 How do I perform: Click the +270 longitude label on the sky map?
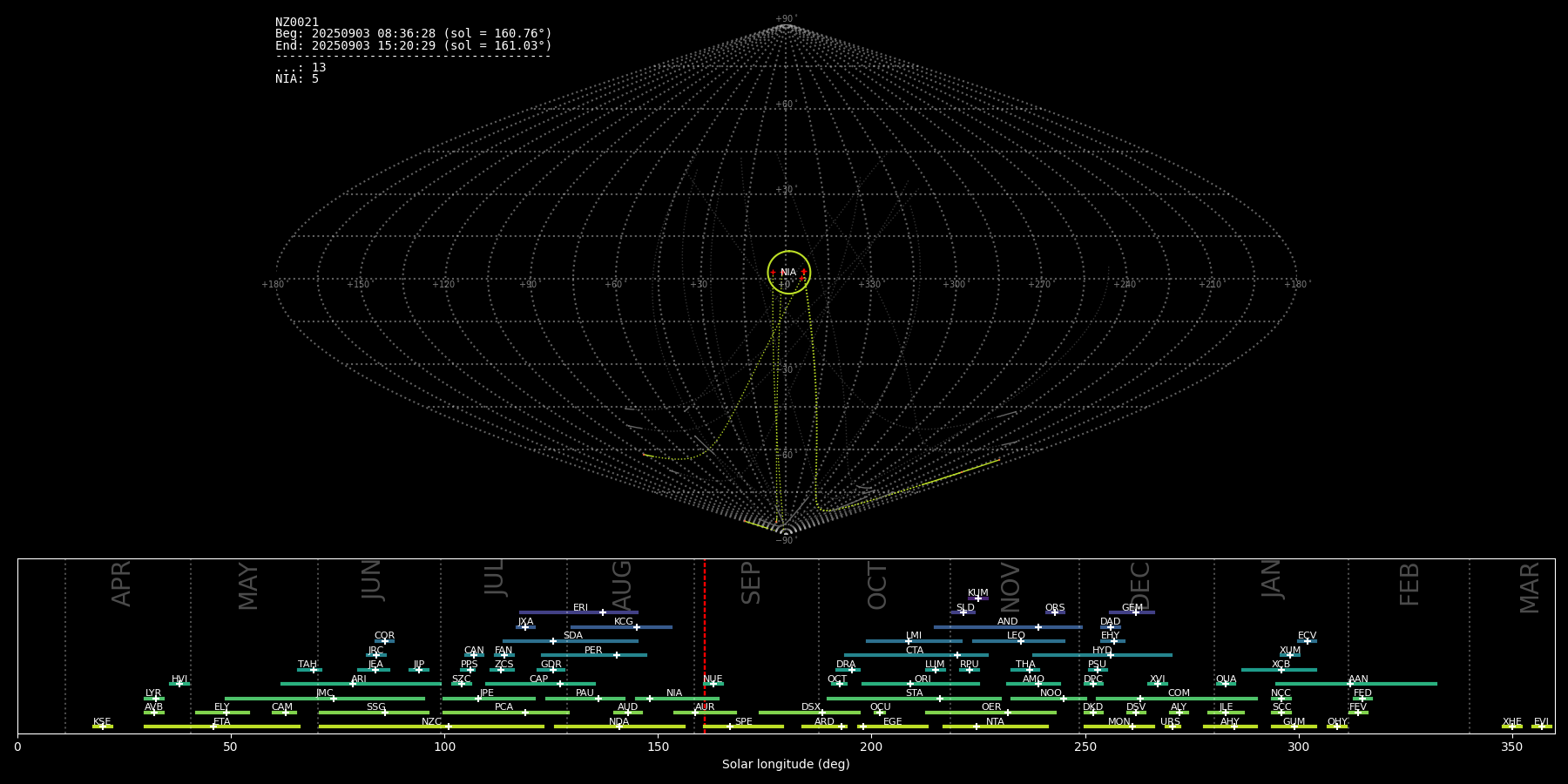[1039, 285]
